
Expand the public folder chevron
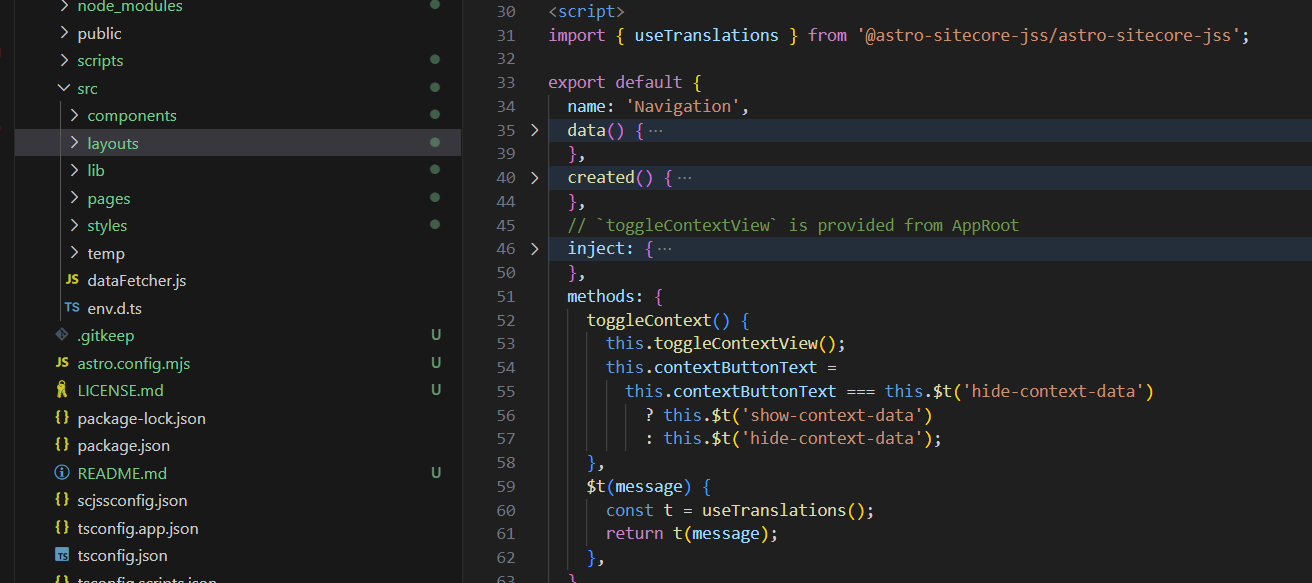pyautogui.click(x=64, y=33)
